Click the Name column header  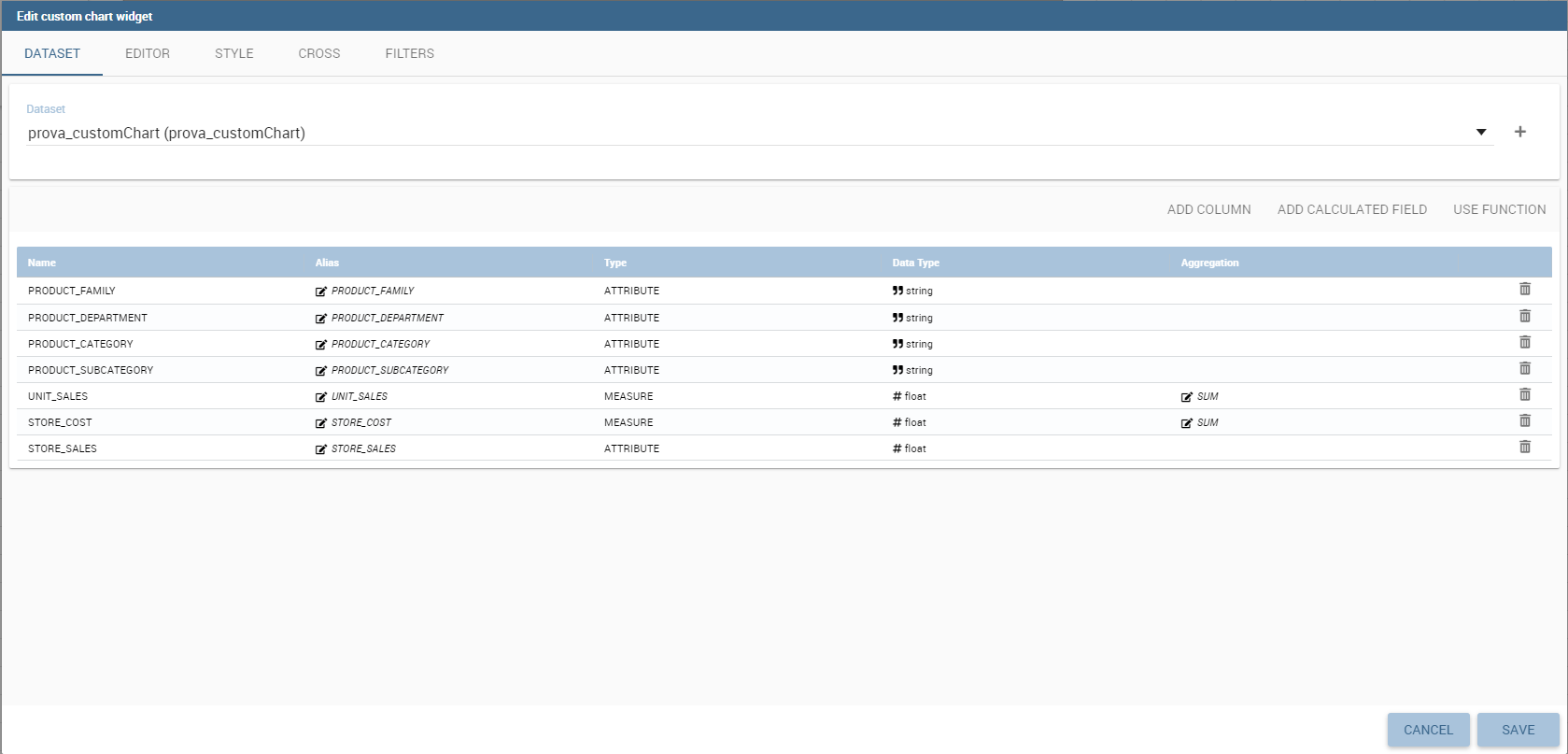coord(42,263)
